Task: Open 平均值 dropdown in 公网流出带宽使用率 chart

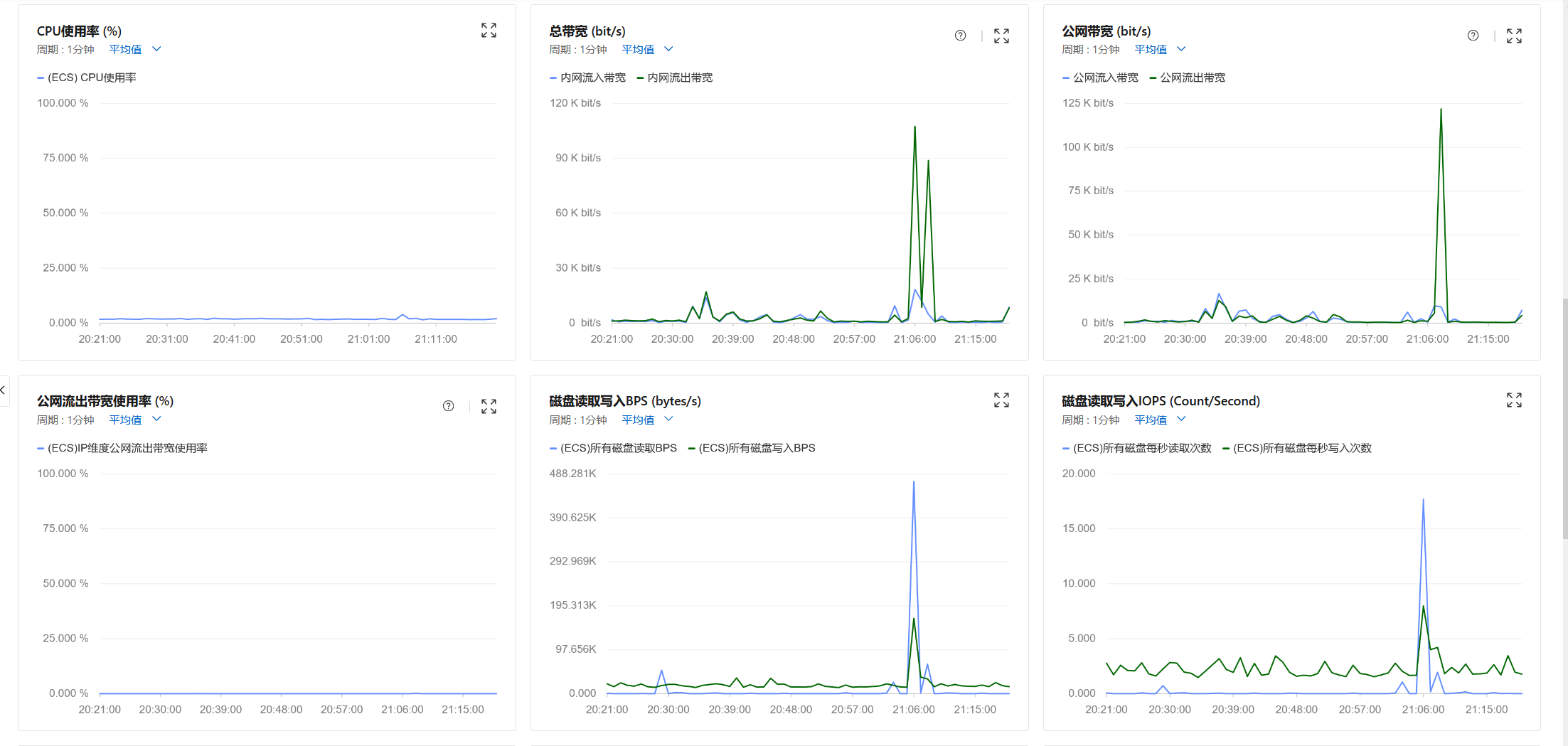Action: (x=135, y=420)
